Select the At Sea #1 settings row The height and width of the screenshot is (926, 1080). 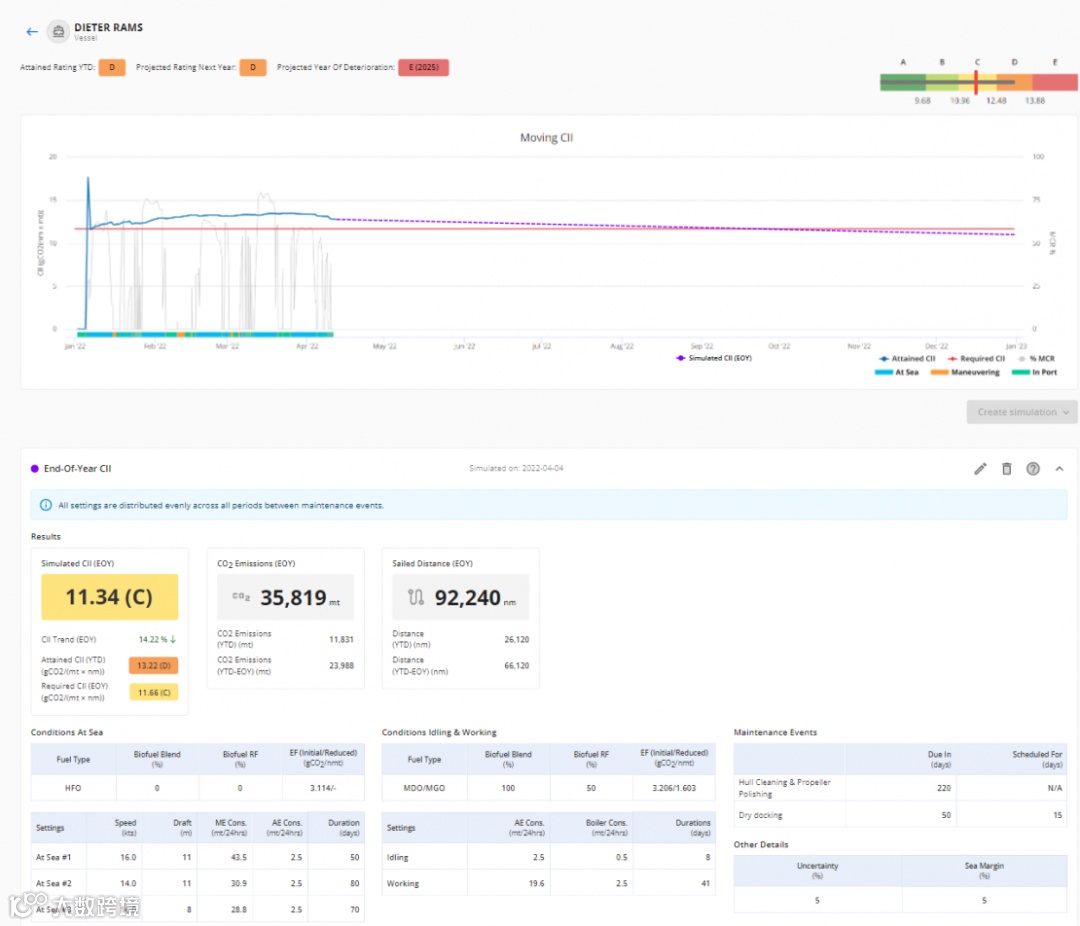[x=198, y=857]
